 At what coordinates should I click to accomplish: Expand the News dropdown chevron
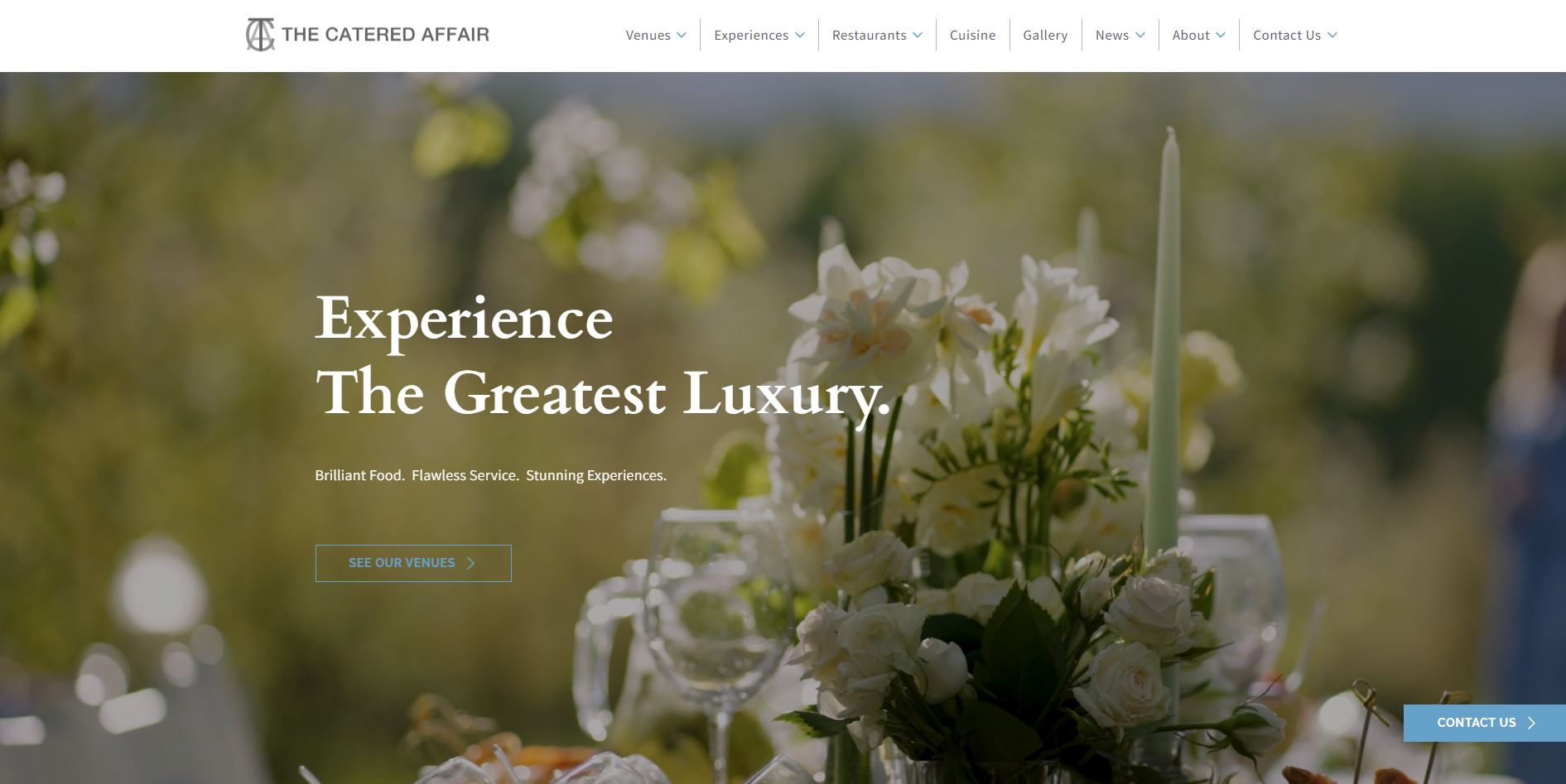coord(1140,35)
